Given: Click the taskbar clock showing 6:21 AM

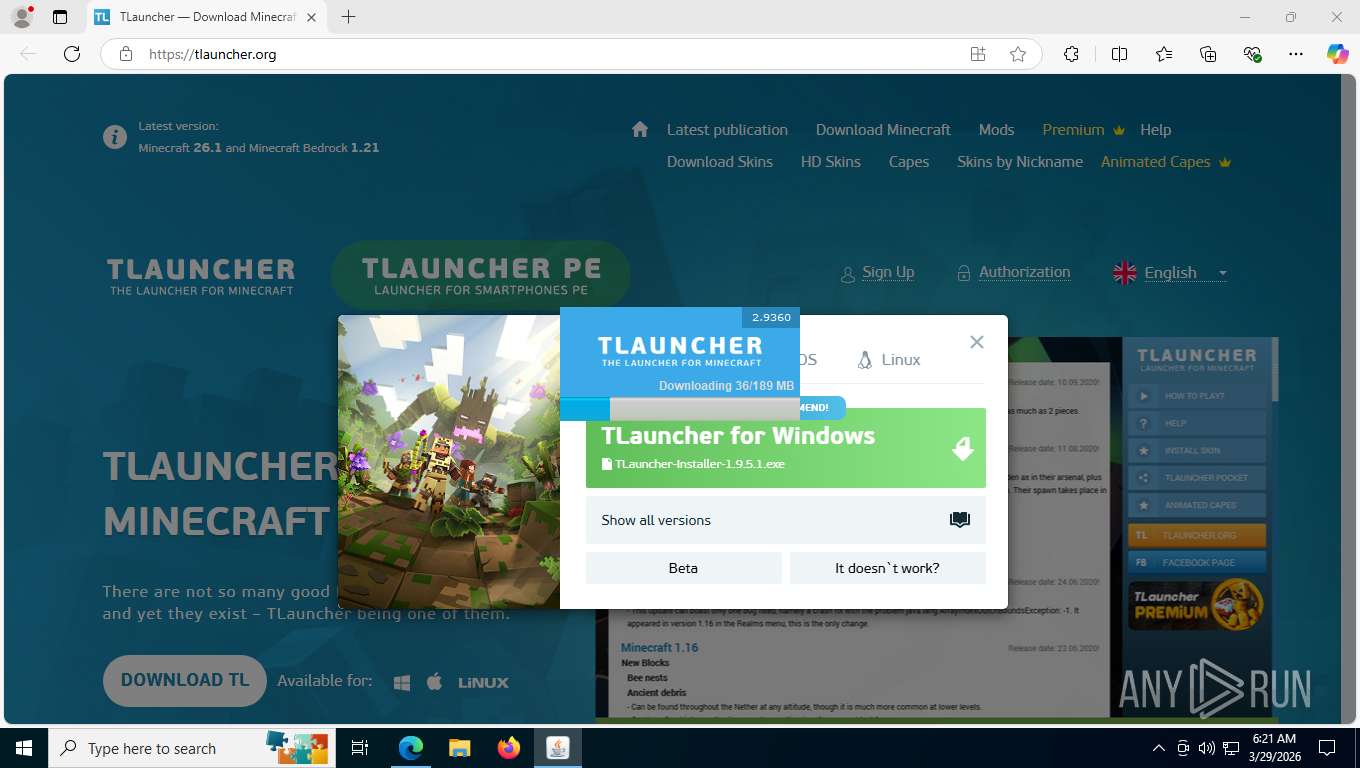Looking at the screenshot, I should click(x=1275, y=748).
